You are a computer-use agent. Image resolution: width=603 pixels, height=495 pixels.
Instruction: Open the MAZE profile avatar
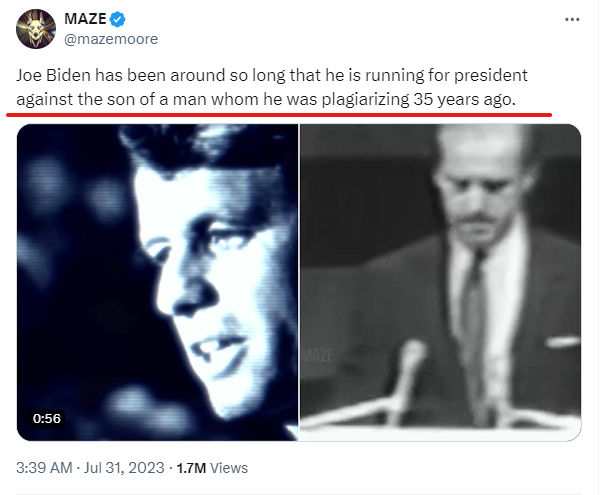coord(36,29)
